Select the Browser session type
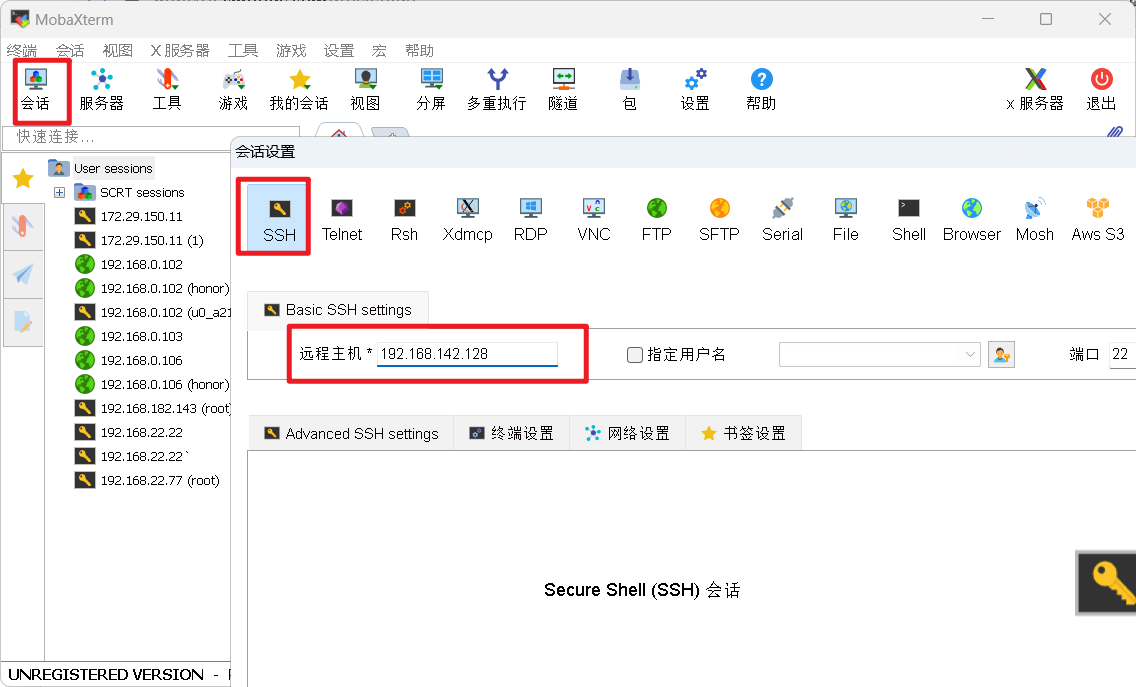1136x687 pixels. (x=972, y=220)
